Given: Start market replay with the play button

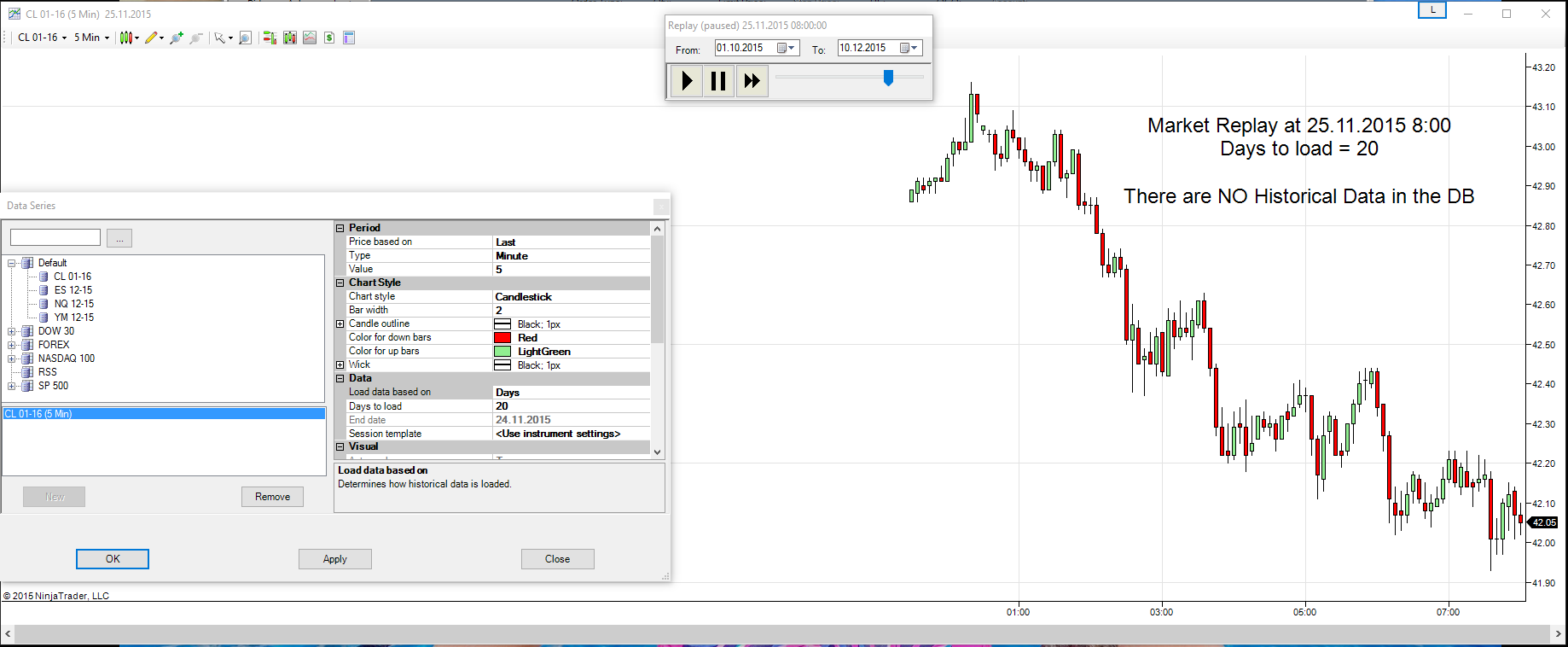Looking at the screenshot, I should (x=687, y=81).
